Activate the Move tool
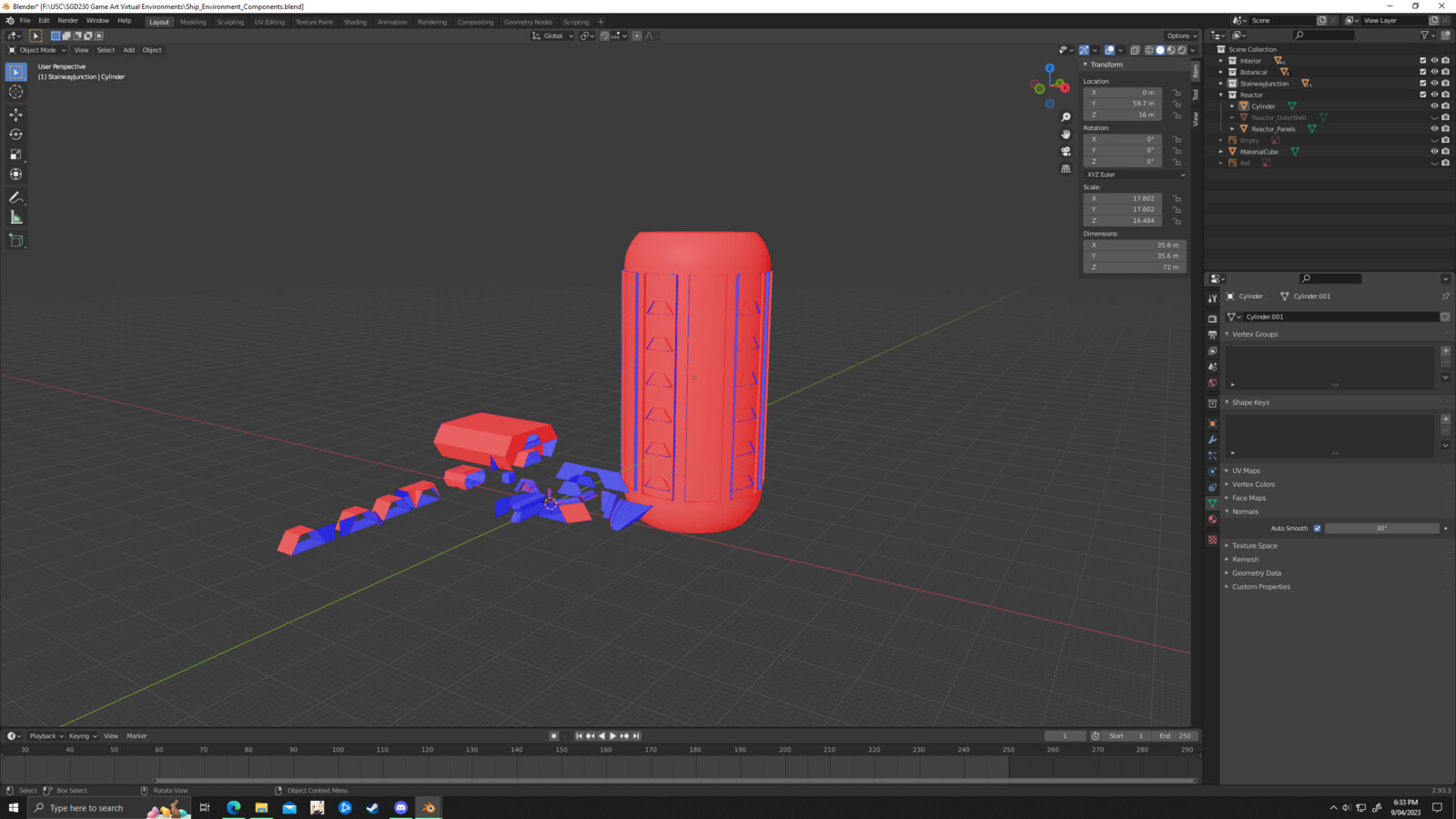Screen dimensions: 1456x819 click(x=16, y=115)
